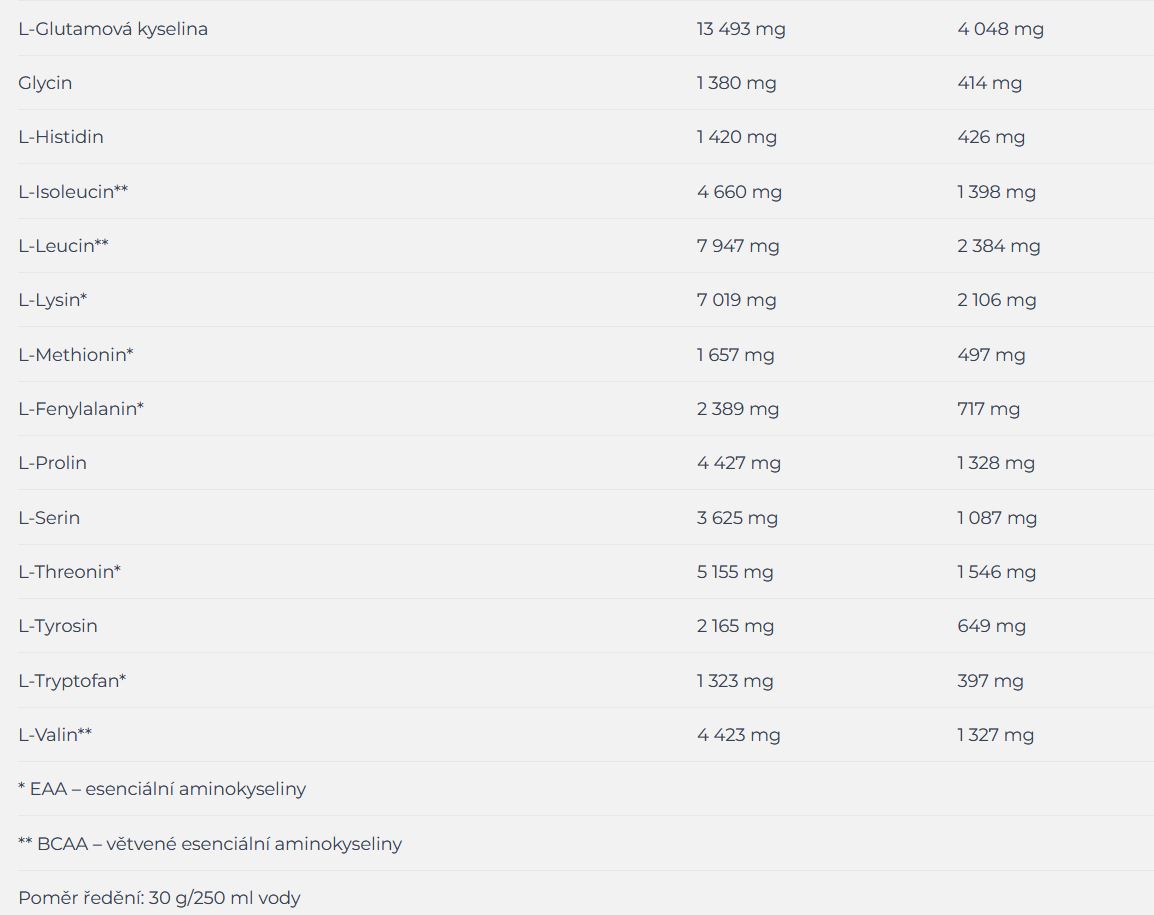Click the L-Histidin row label
1154x915 pixels.
[61, 137]
